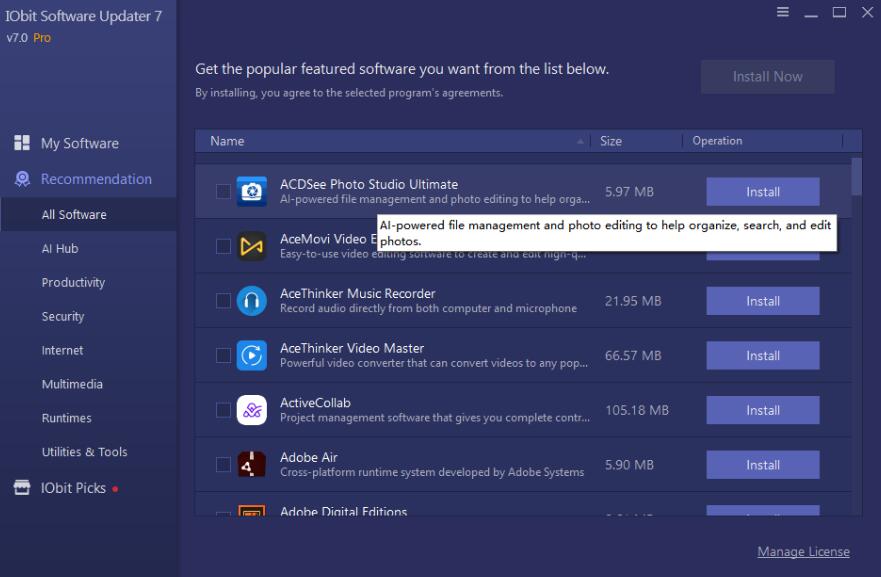The image size is (881, 577).
Task: Click the ActiveCollab app icon
Action: coord(251,410)
